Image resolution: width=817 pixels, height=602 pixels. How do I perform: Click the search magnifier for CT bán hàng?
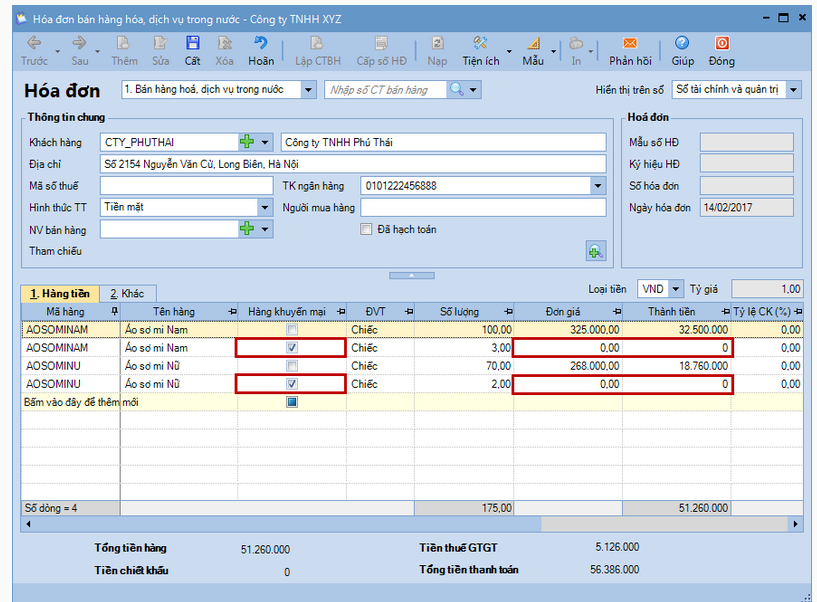click(456, 90)
